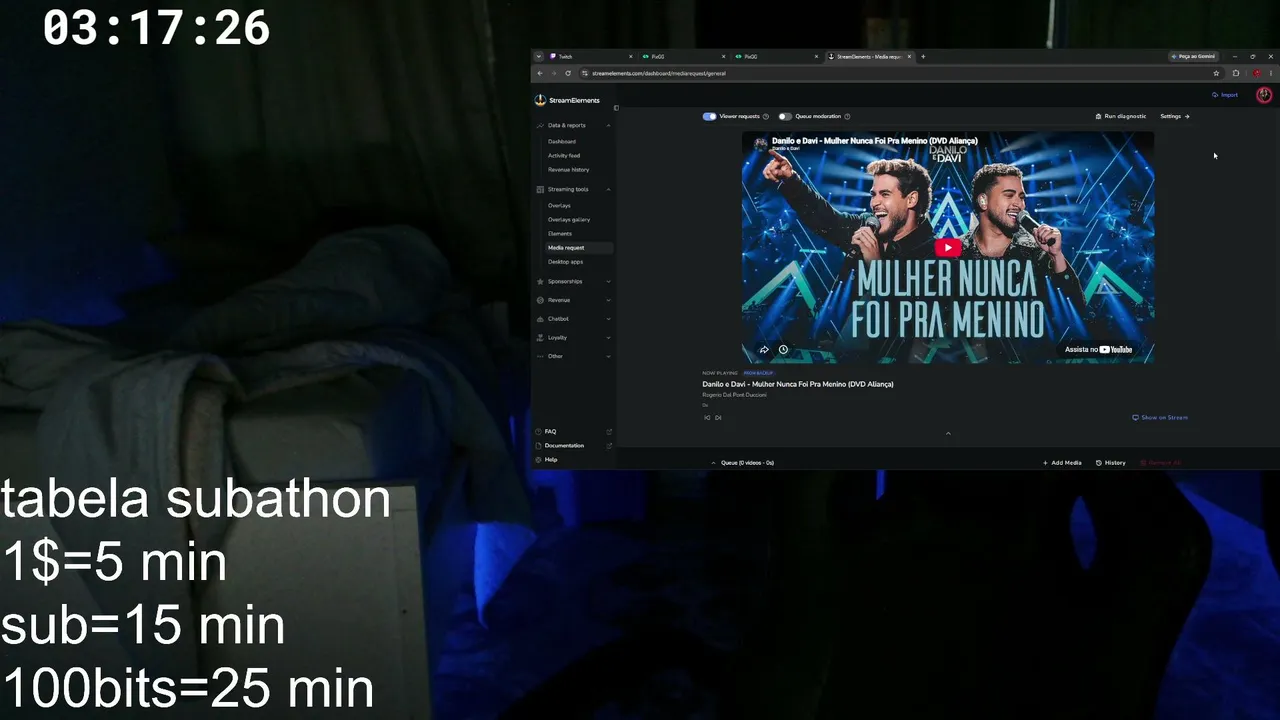Open a new browser tab
1280x720 pixels.
923,57
